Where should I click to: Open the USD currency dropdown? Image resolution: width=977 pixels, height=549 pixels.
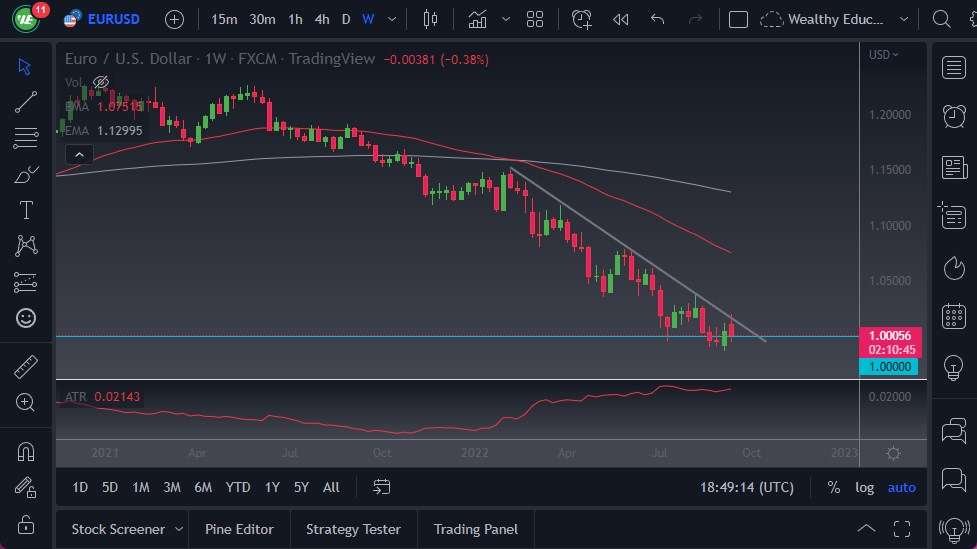tap(884, 55)
